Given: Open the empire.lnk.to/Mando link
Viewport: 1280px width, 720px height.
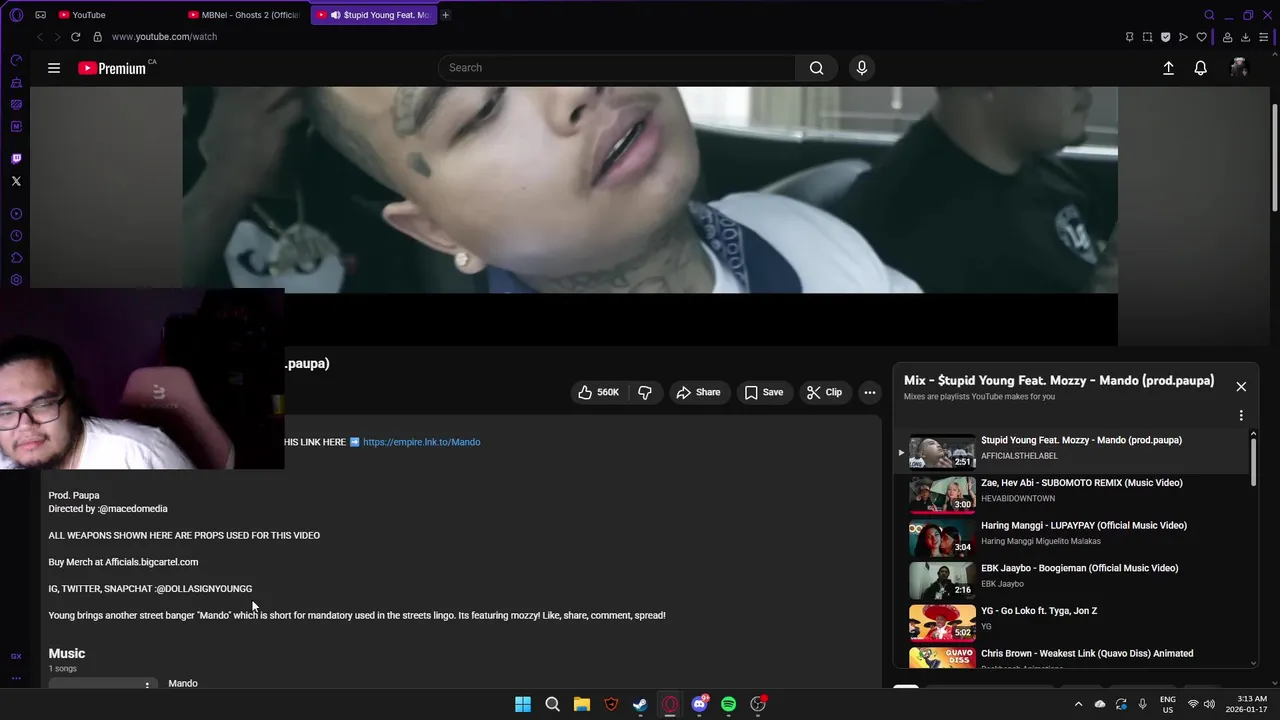Looking at the screenshot, I should [421, 442].
